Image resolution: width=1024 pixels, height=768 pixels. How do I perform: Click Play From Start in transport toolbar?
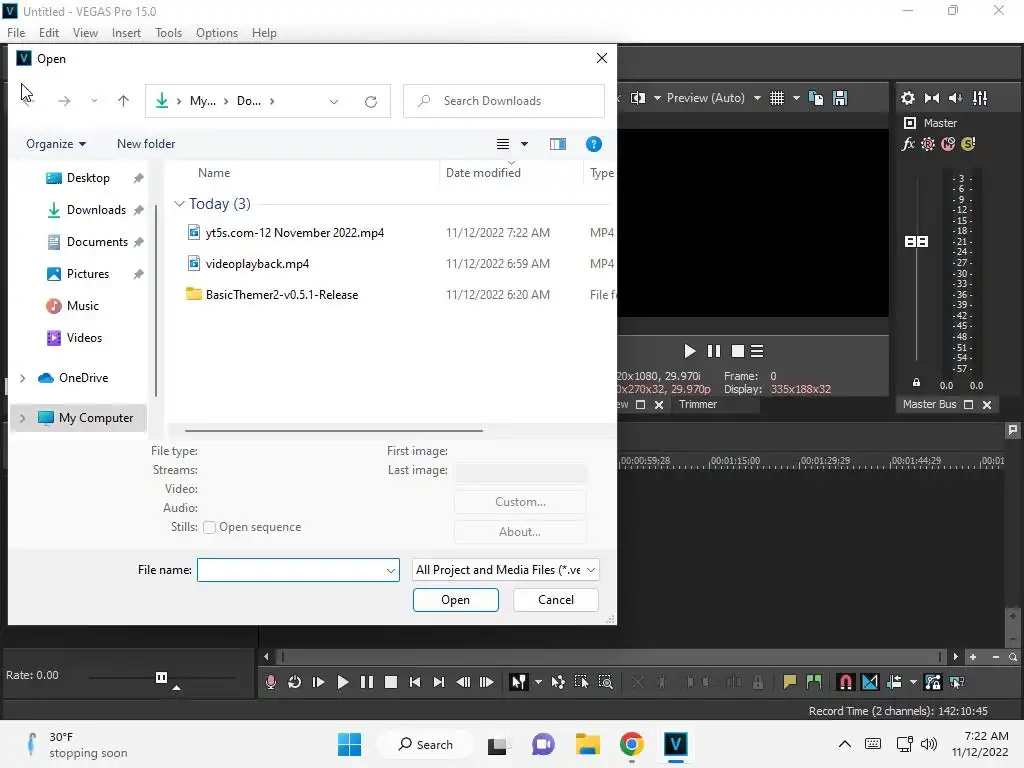[319, 682]
